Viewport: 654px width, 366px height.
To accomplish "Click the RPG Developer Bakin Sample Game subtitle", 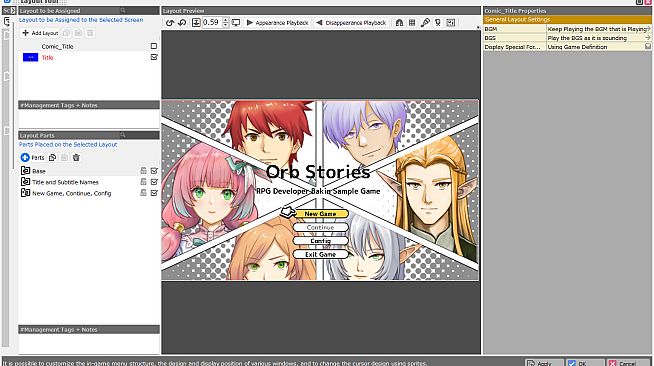I will [x=318, y=191].
